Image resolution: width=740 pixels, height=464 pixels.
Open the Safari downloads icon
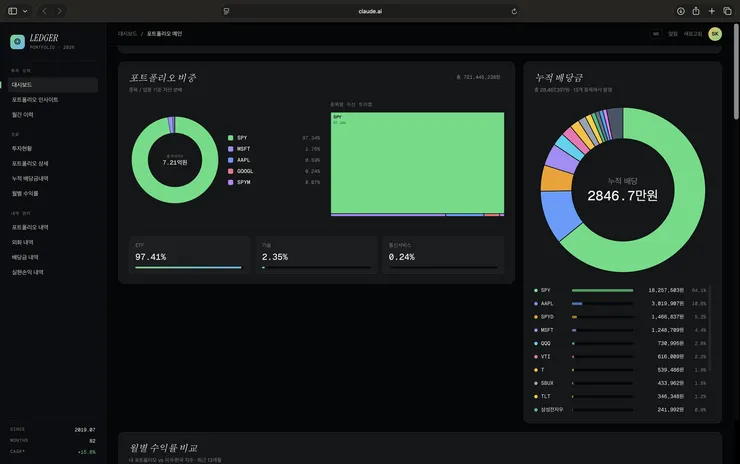tap(681, 11)
